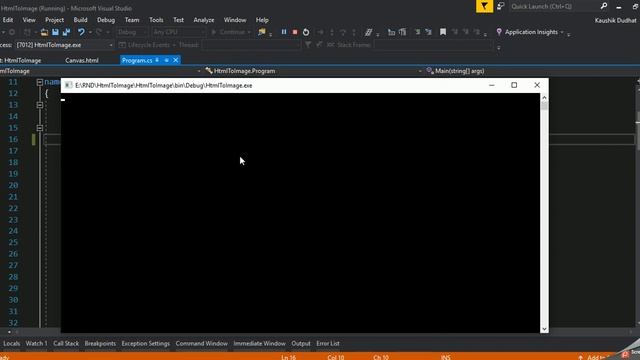Open the Build menu
The height and width of the screenshot is (360, 640).
[80, 20]
